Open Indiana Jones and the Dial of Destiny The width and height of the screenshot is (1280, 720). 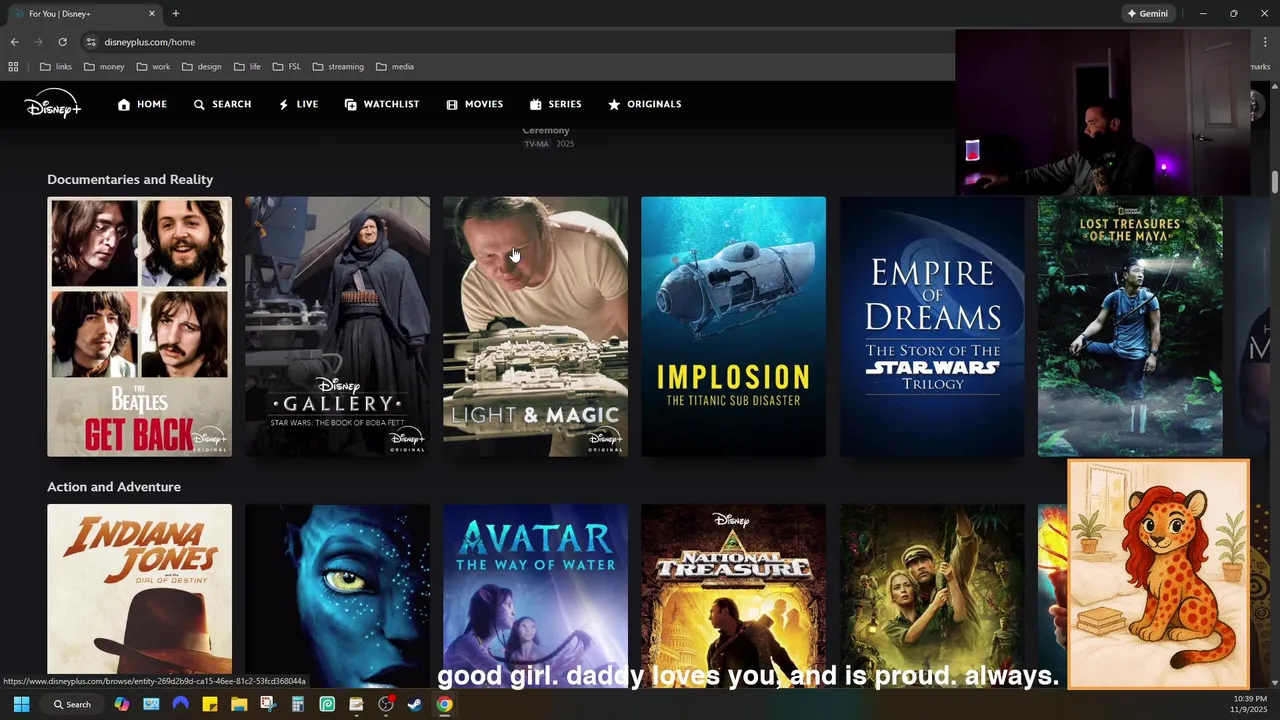click(139, 589)
